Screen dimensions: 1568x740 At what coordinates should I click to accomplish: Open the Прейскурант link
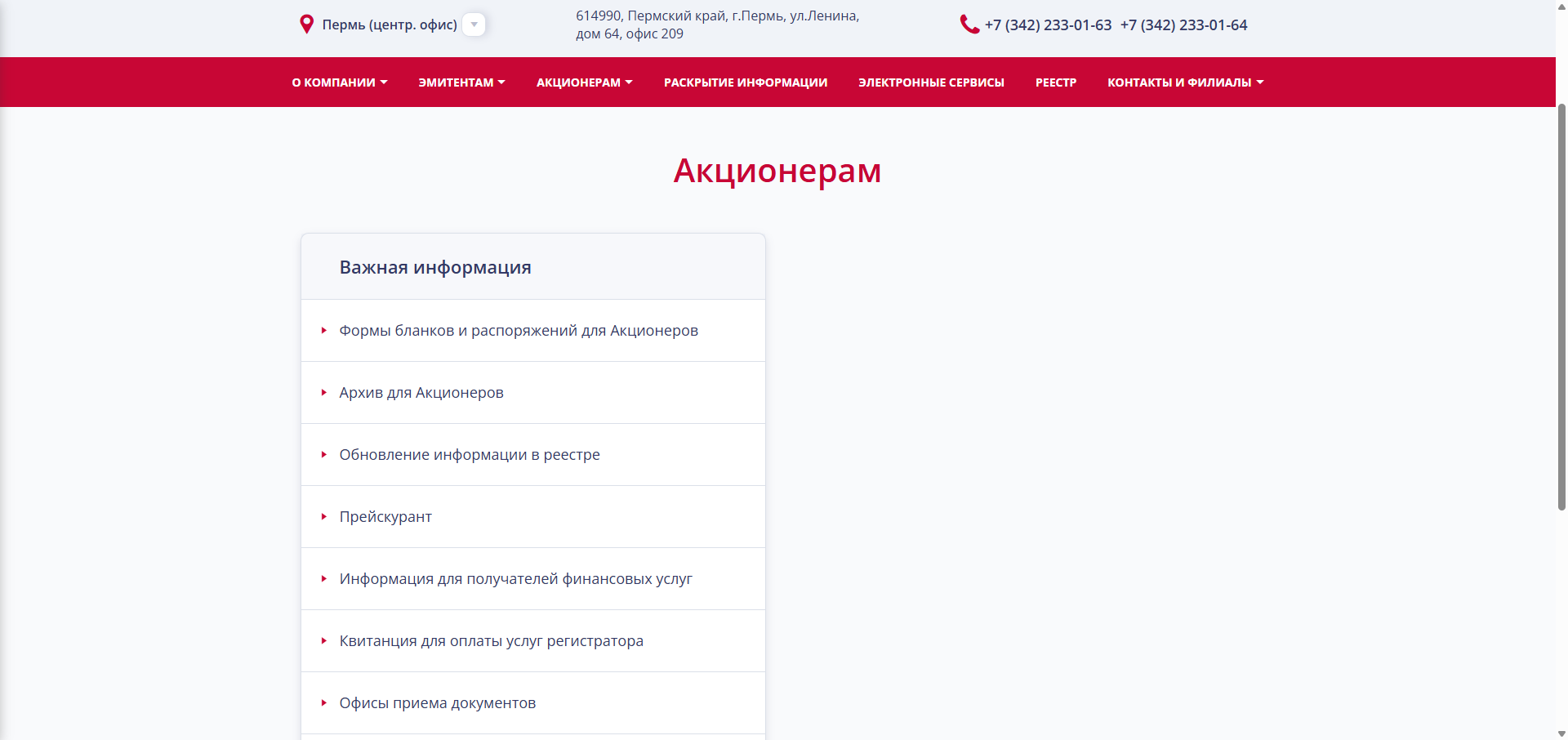[x=385, y=517]
